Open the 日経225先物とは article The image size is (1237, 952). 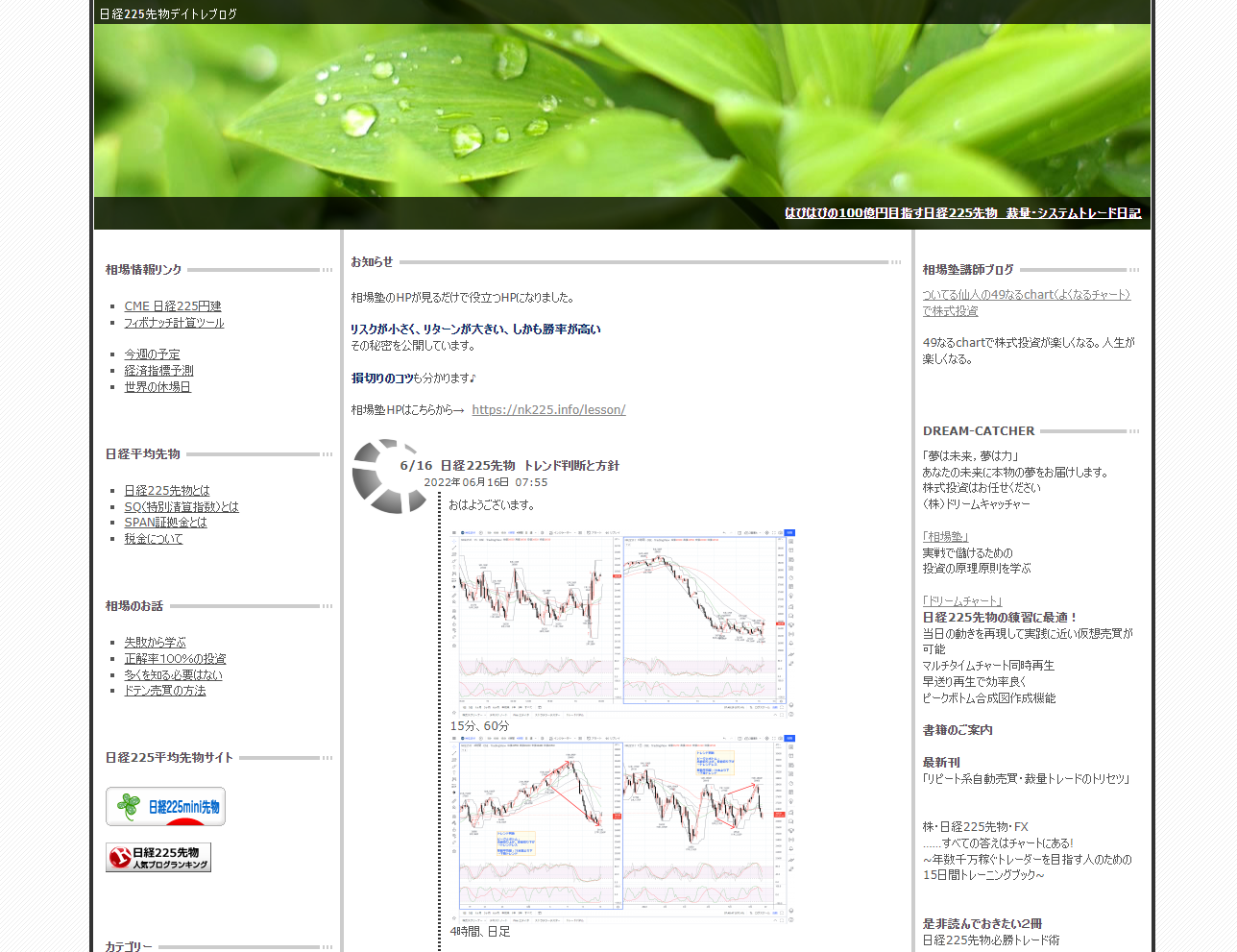point(167,491)
